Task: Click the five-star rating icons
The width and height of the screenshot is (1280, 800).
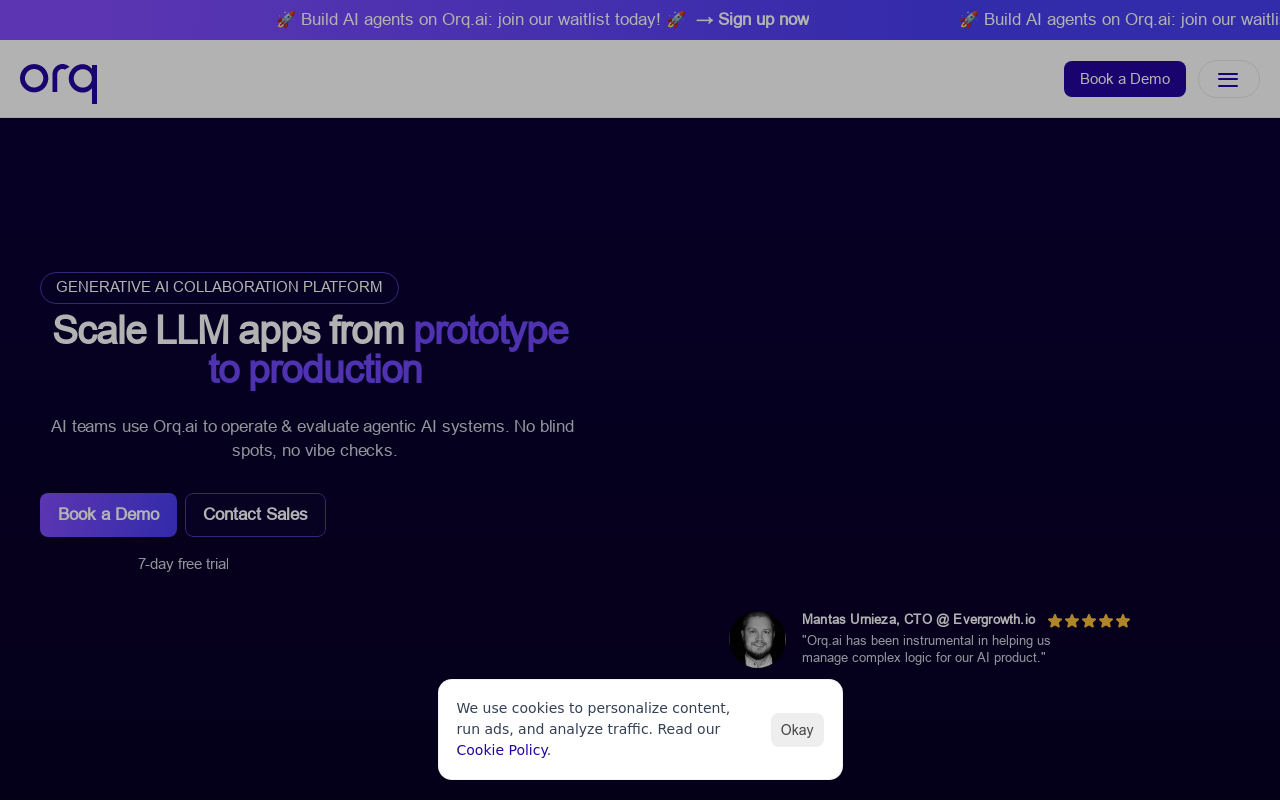Action: [1089, 621]
